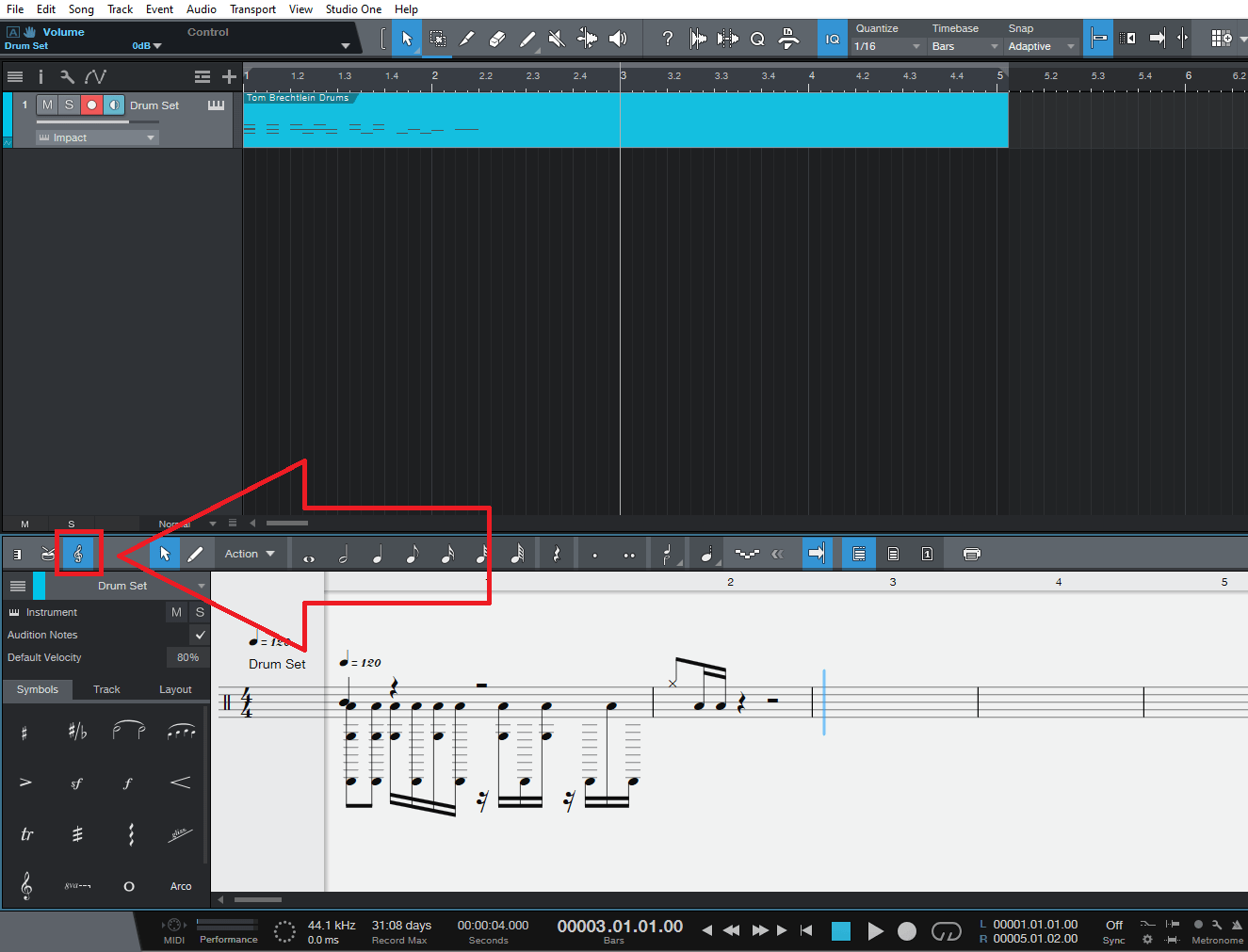Solo the Drum Set track
The width and height of the screenshot is (1248, 952).
(x=68, y=105)
